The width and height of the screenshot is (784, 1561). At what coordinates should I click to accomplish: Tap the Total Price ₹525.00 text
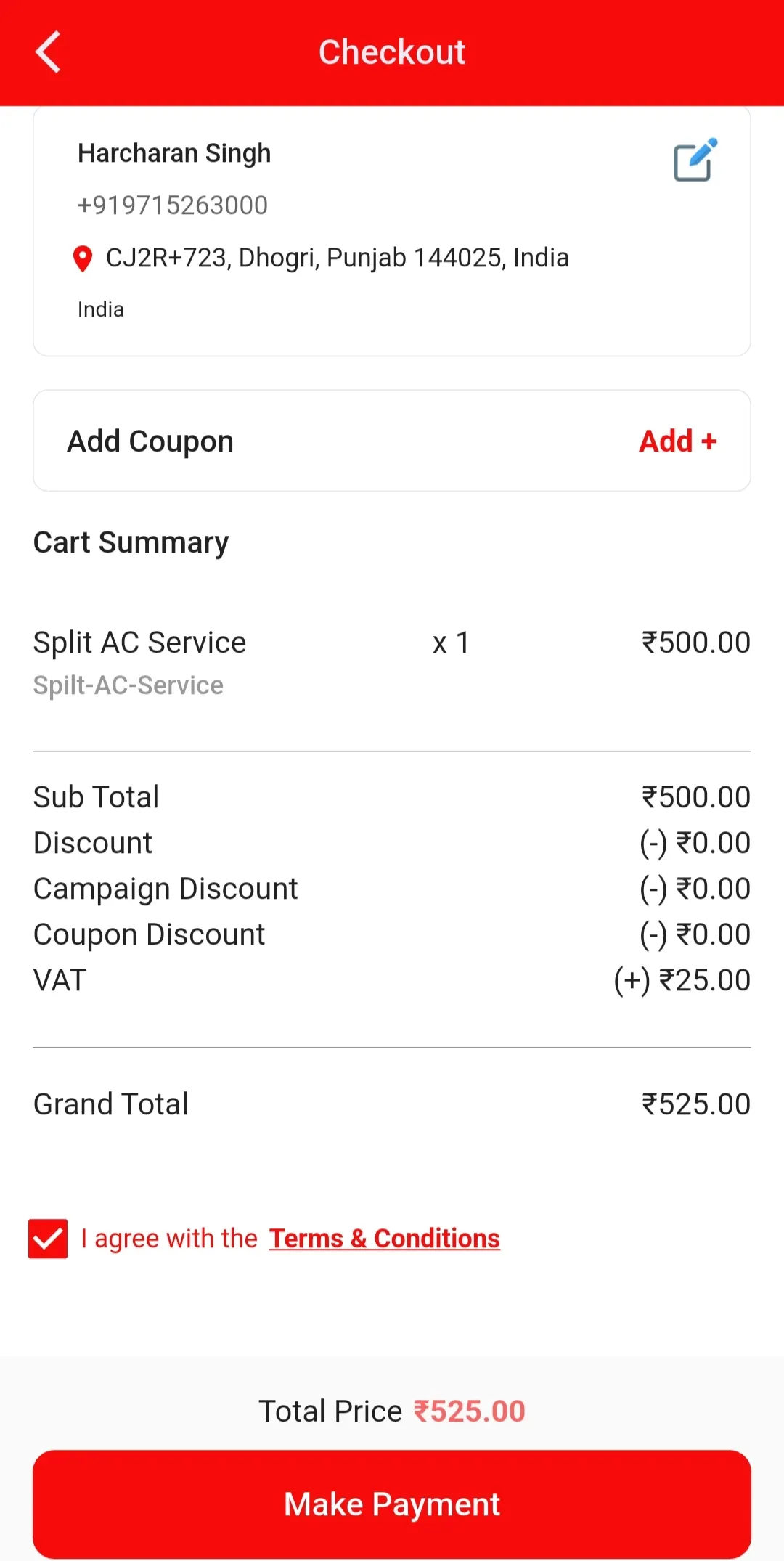pos(392,1411)
